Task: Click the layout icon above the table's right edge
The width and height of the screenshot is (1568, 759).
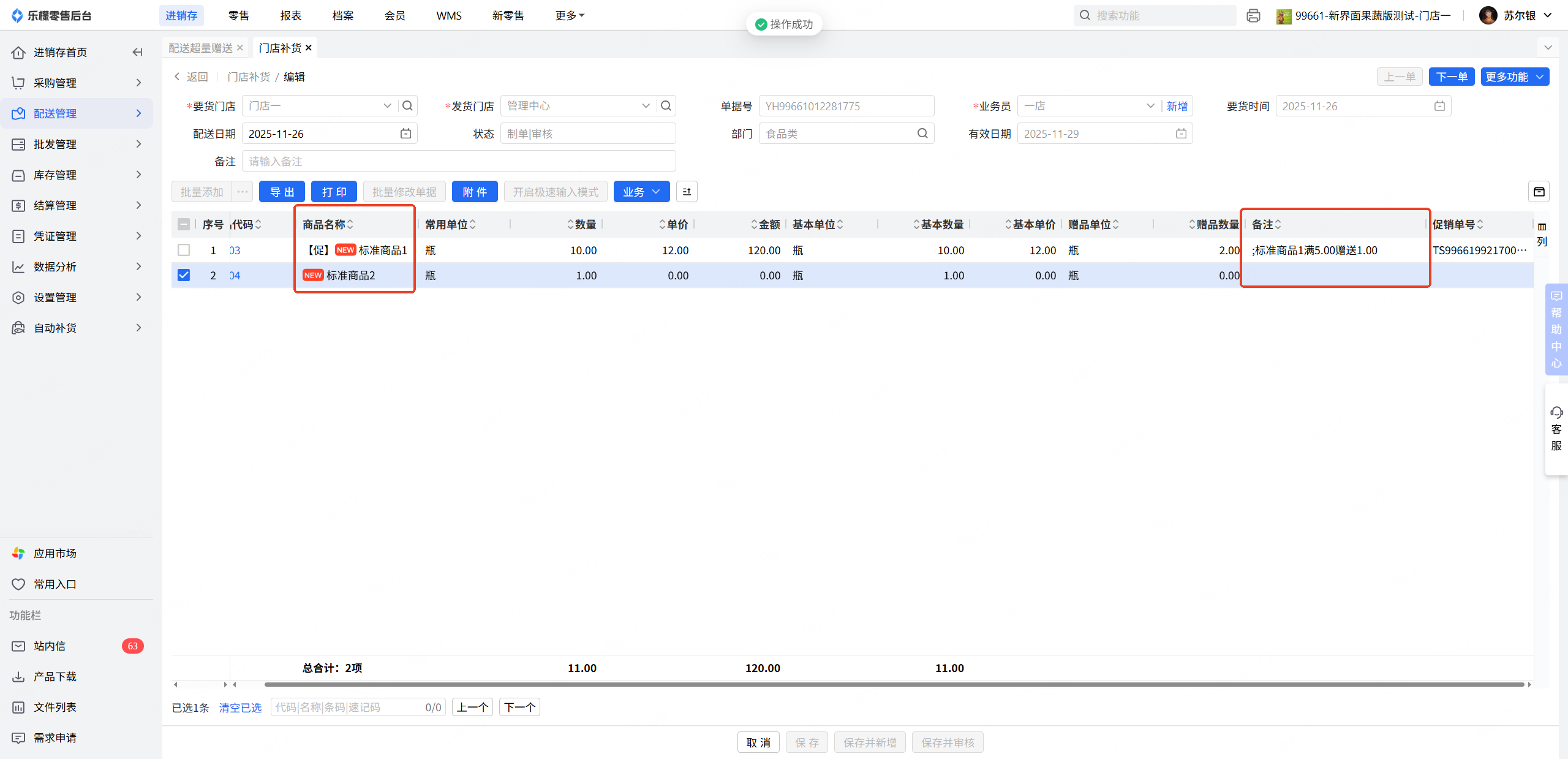Action: [1539, 192]
